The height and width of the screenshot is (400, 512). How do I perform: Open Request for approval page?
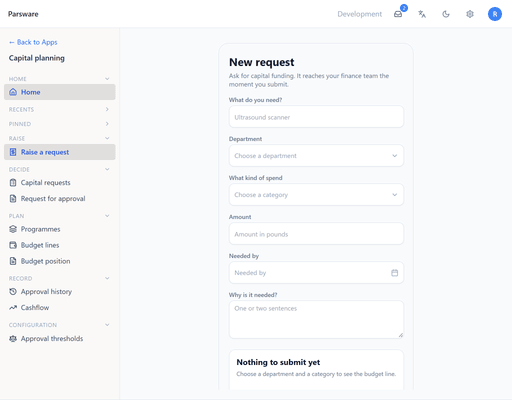point(60,199)
